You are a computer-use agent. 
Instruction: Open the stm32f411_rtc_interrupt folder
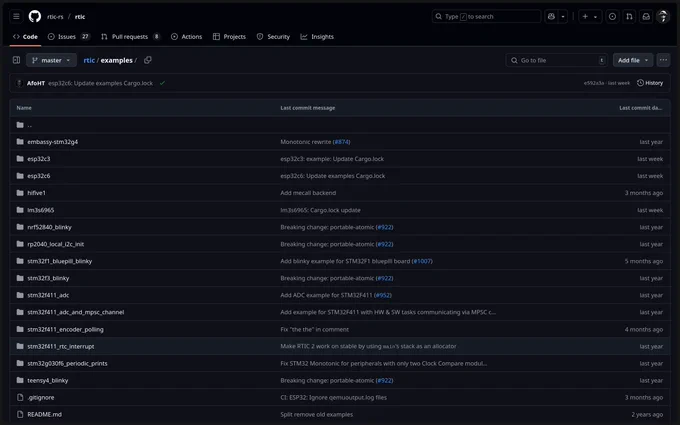[x=61, y=346]
